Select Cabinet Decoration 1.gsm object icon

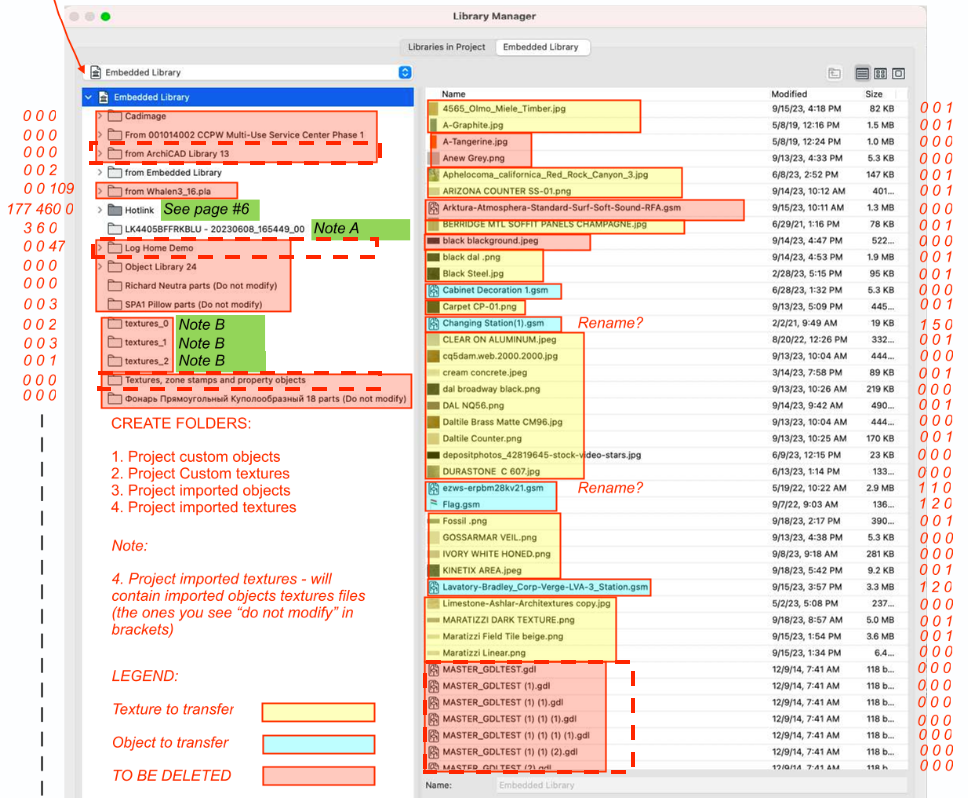click(x=433, y=290)
